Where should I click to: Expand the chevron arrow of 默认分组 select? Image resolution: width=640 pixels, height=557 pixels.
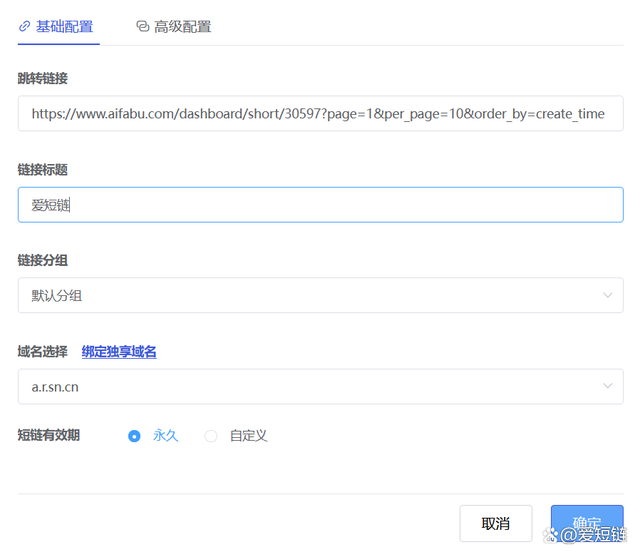click(607, 295)
